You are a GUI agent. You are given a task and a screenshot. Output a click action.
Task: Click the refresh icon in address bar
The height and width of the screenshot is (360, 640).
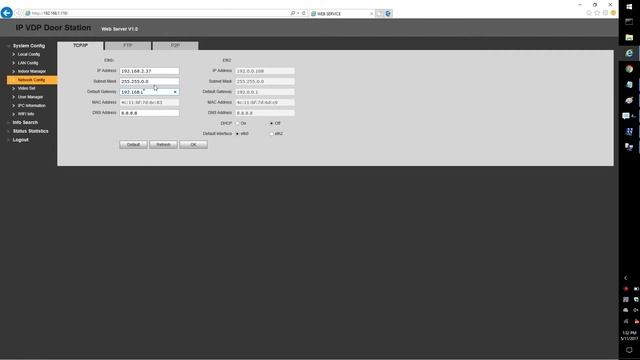pos(304,13)
